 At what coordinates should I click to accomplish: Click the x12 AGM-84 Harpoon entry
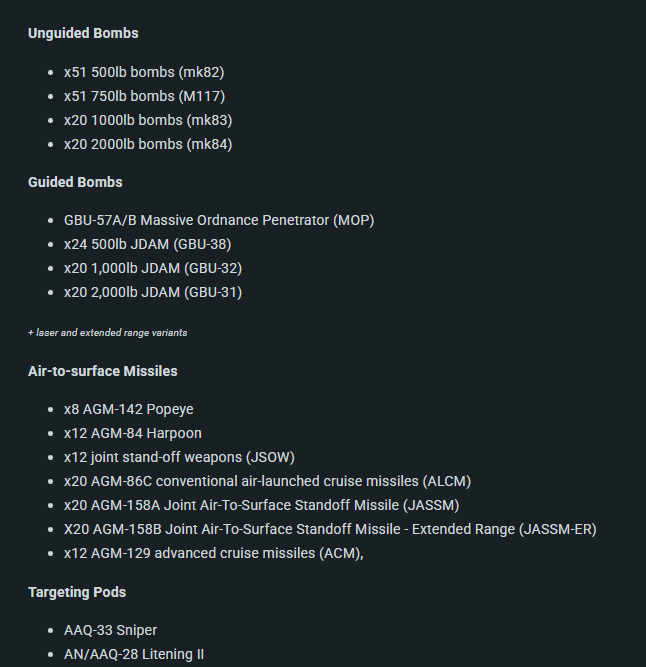pos(133,433)
